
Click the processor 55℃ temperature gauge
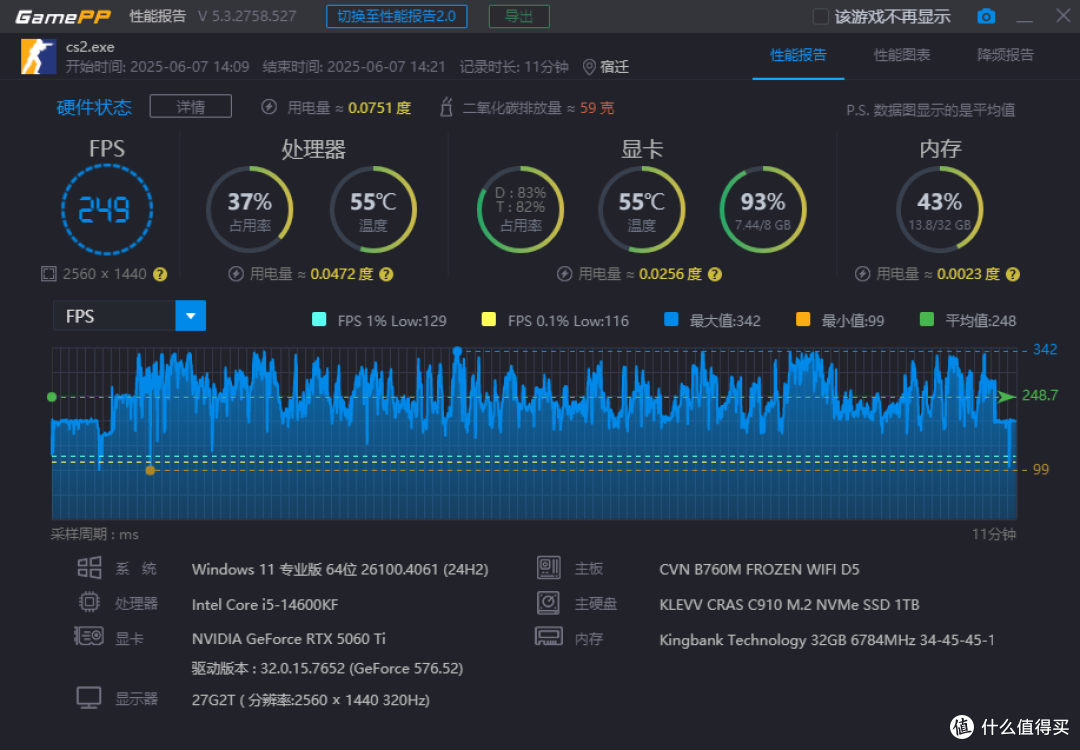(373, 209)
